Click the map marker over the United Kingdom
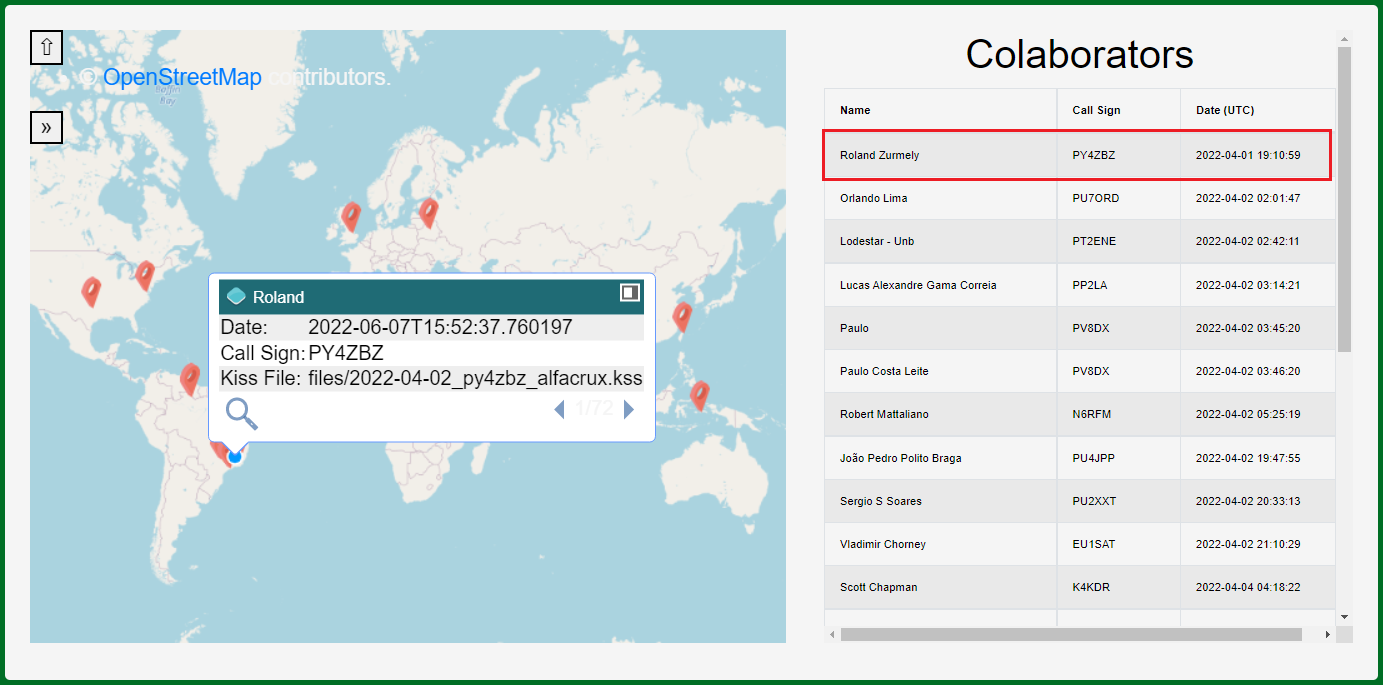 (350, 216)
